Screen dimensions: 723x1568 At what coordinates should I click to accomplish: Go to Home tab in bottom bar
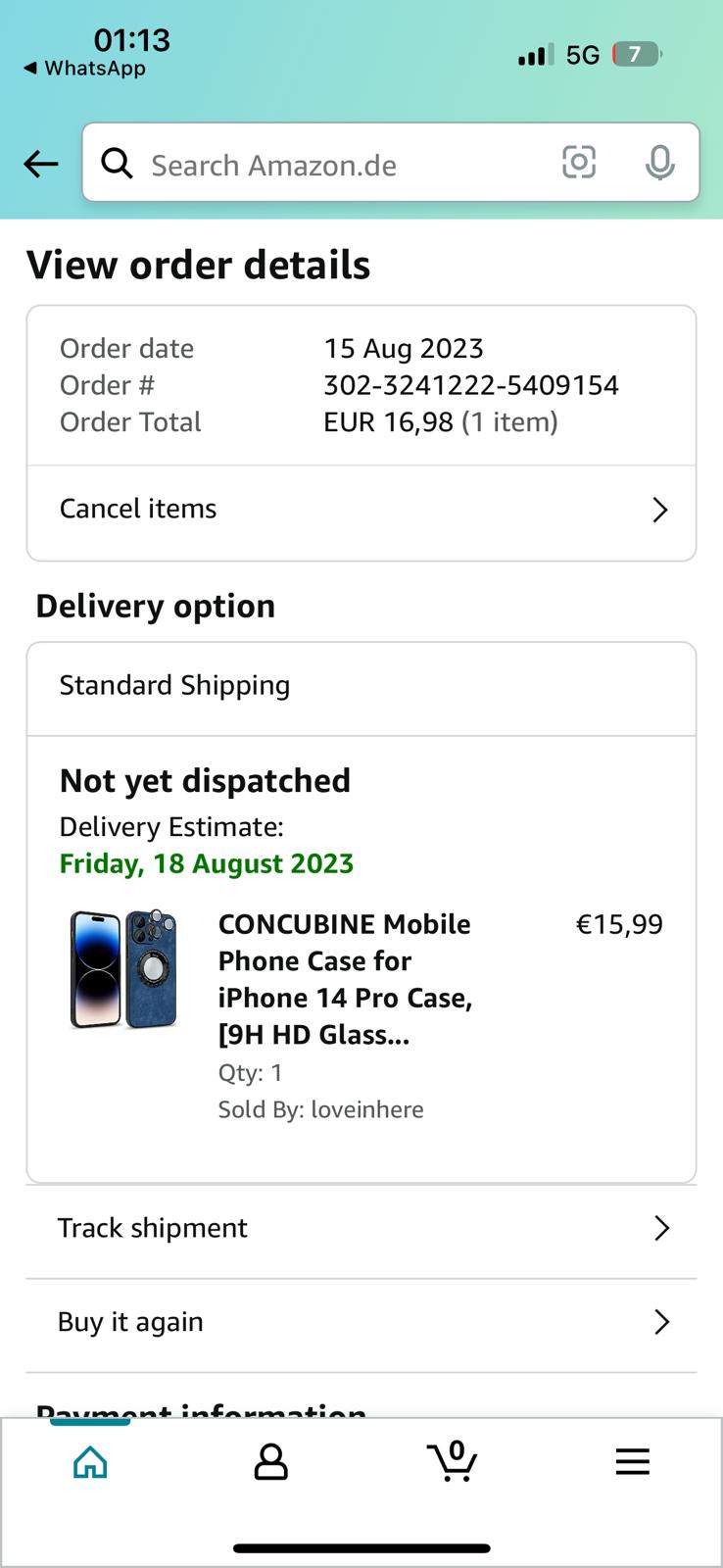[90, 1462]
